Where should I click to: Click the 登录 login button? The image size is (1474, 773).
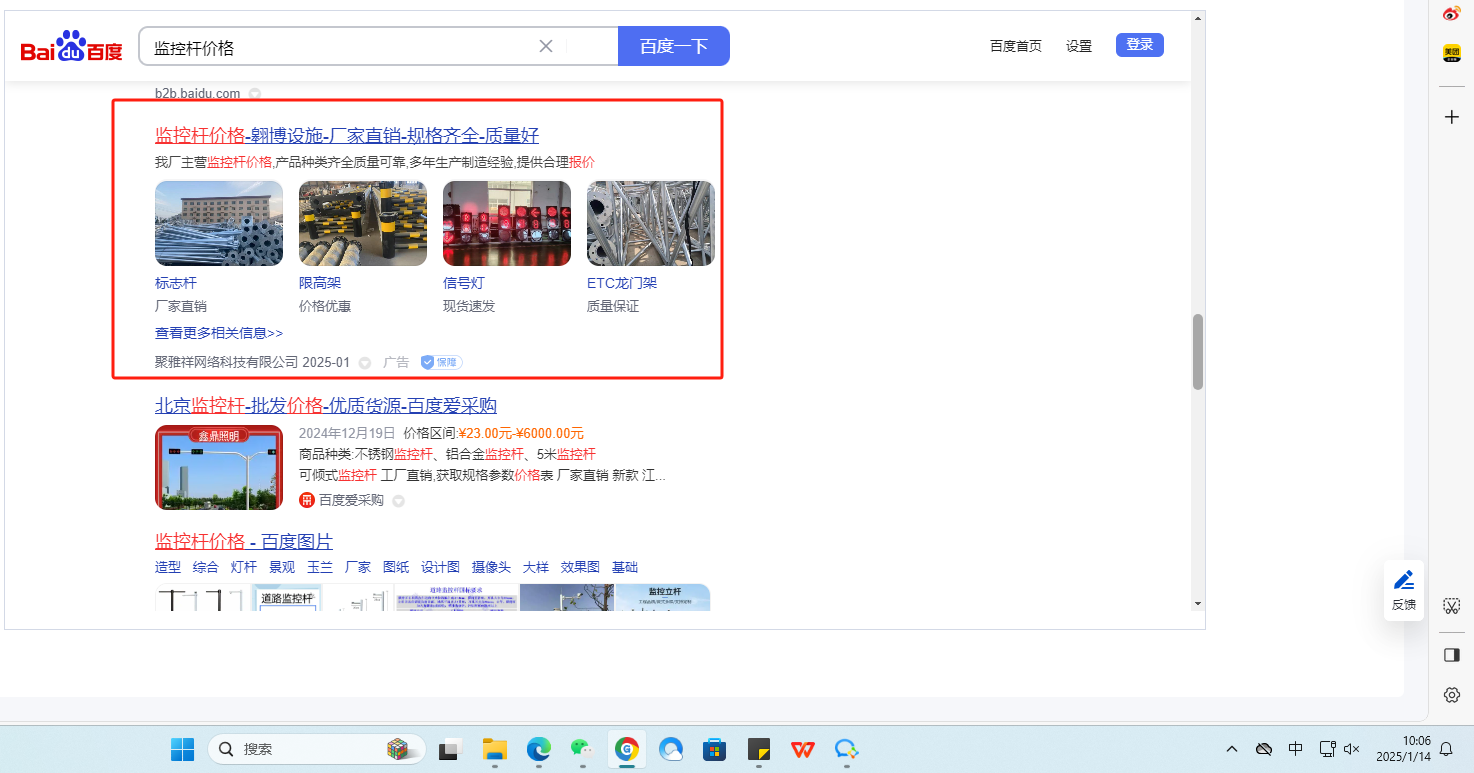(1140, 45)
